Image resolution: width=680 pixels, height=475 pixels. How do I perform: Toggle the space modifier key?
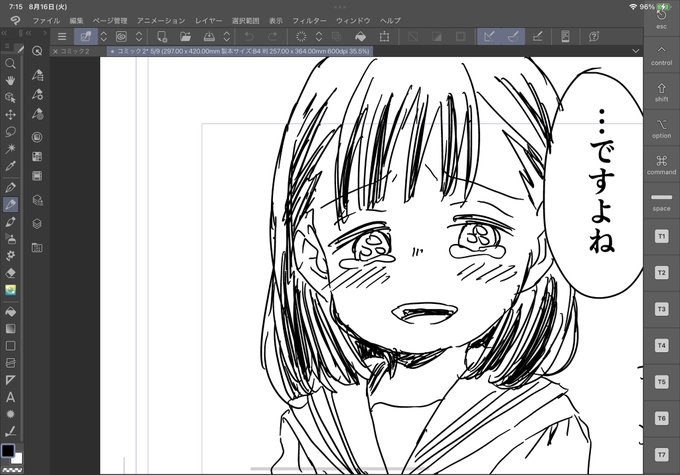[x=661, y=202]
